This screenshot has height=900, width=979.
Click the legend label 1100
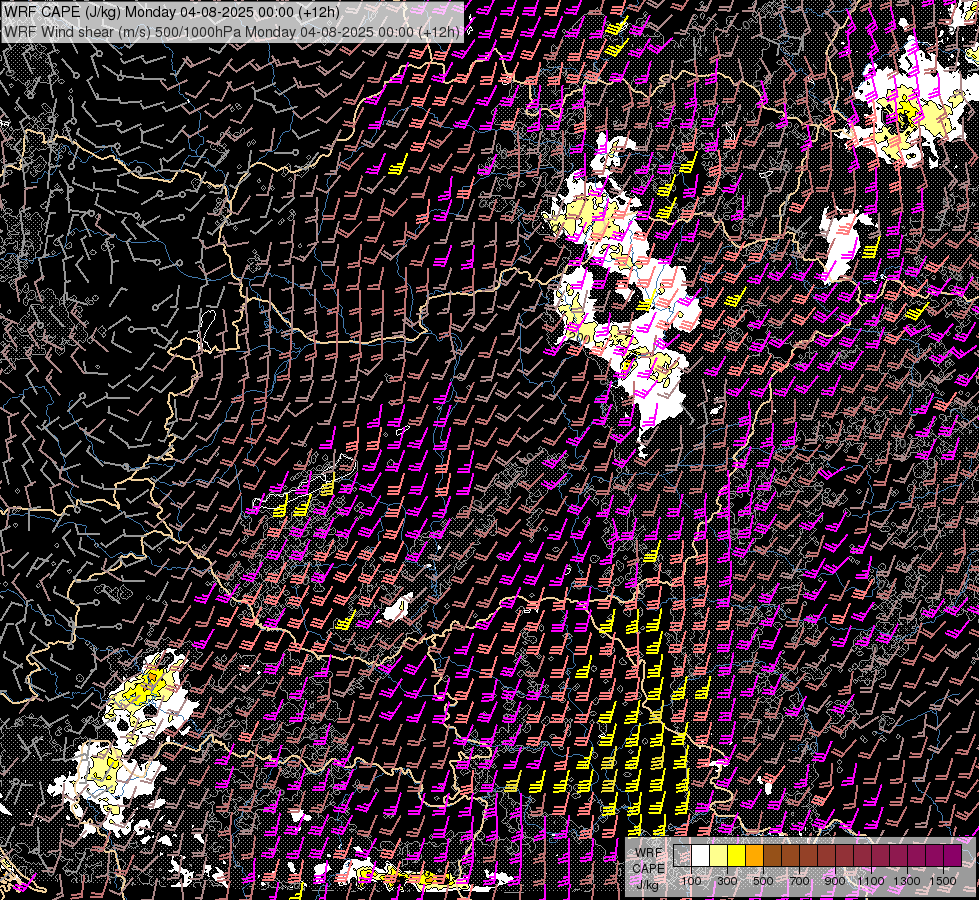pos(870,881)
